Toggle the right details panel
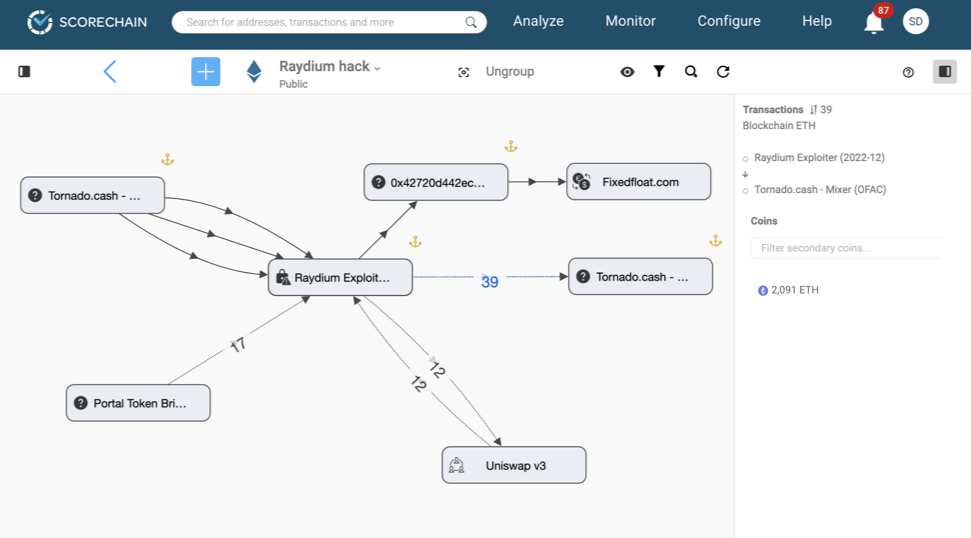 tap(944, 72)
